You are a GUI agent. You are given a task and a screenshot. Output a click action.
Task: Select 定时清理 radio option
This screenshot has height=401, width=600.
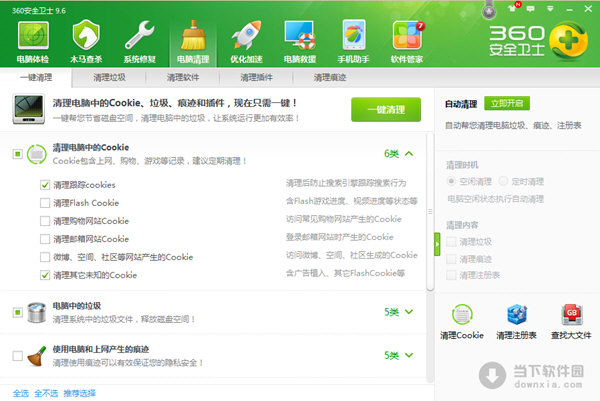503,181
